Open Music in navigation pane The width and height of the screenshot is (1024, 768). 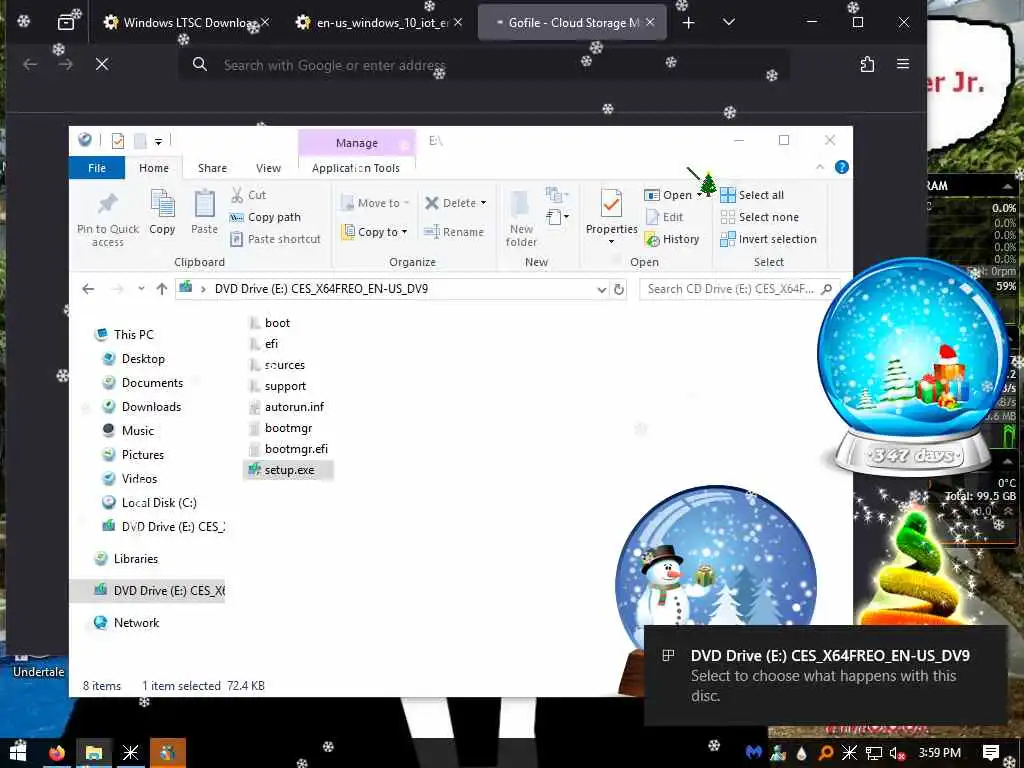click(129, 430)
